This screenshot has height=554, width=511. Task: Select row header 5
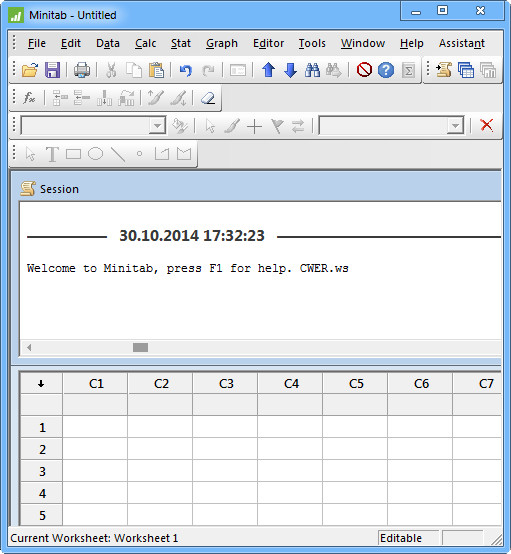tap(42, 515)
